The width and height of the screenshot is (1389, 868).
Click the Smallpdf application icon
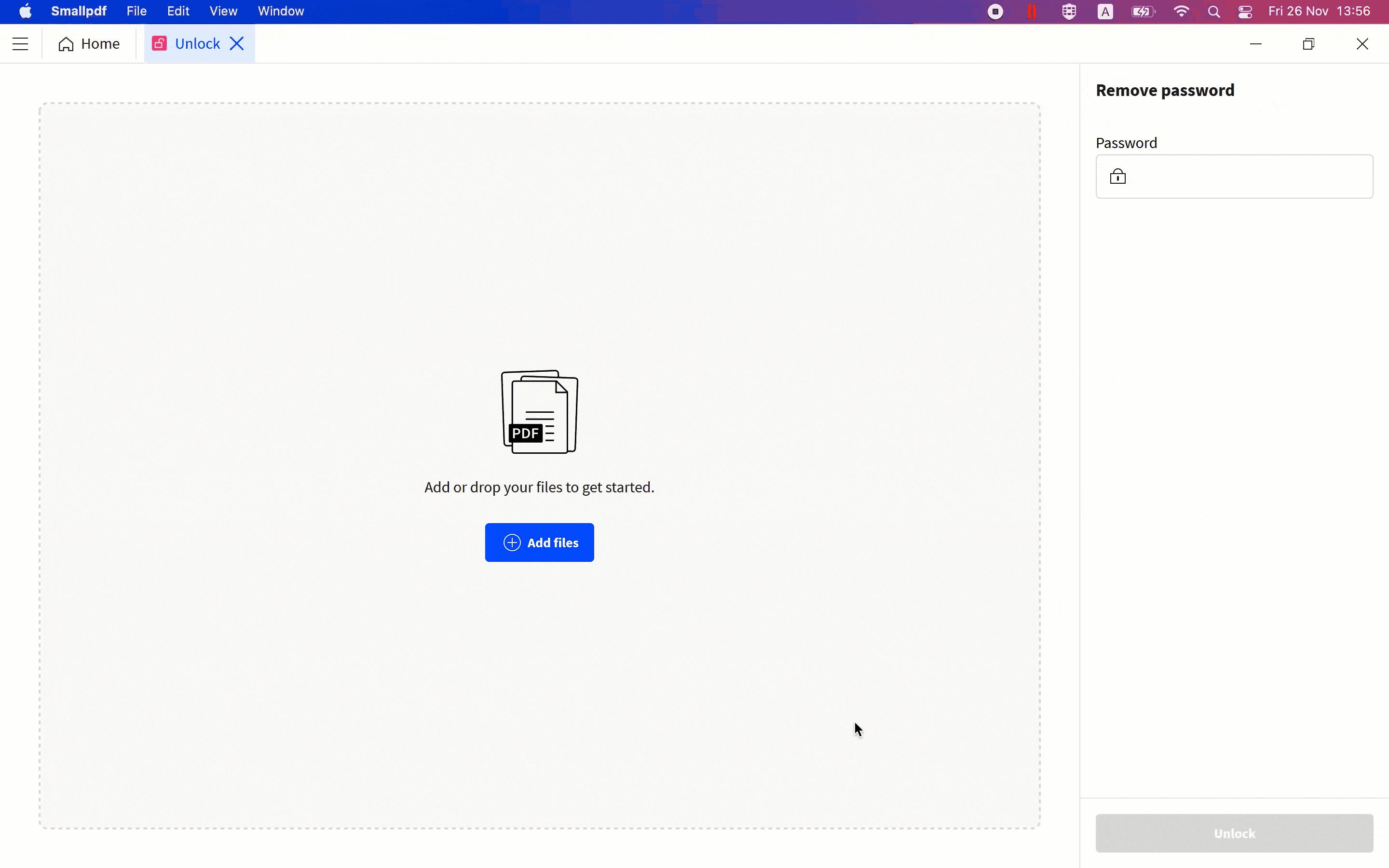point(78,11)
